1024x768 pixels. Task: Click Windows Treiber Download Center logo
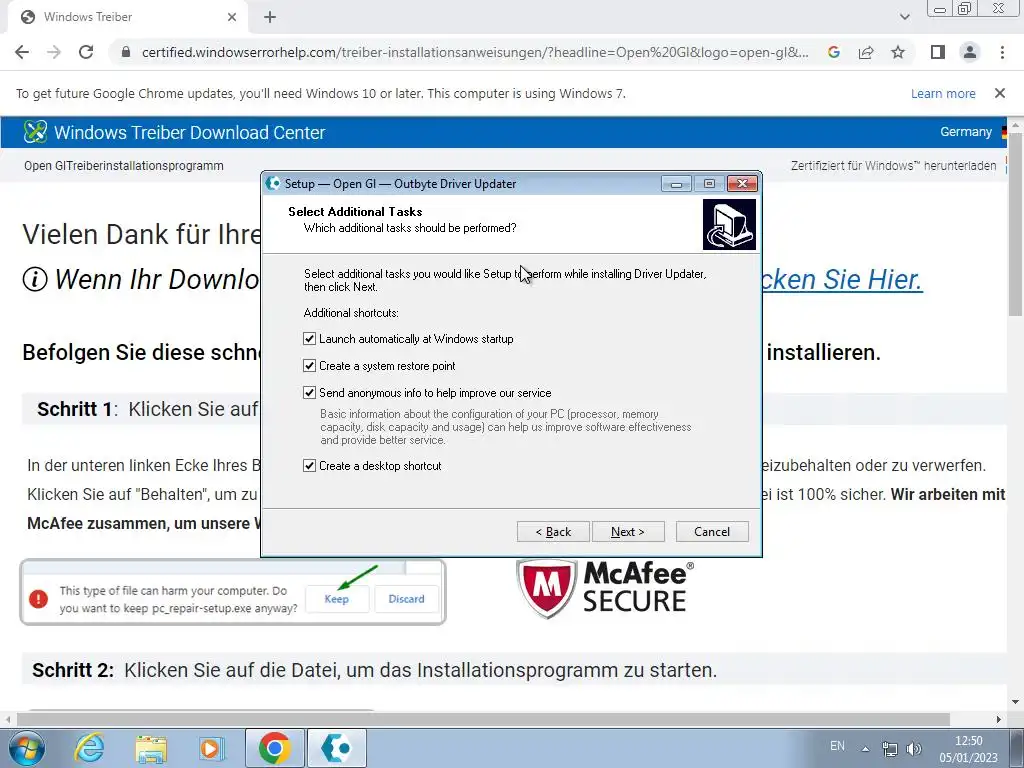pos(35,132)
